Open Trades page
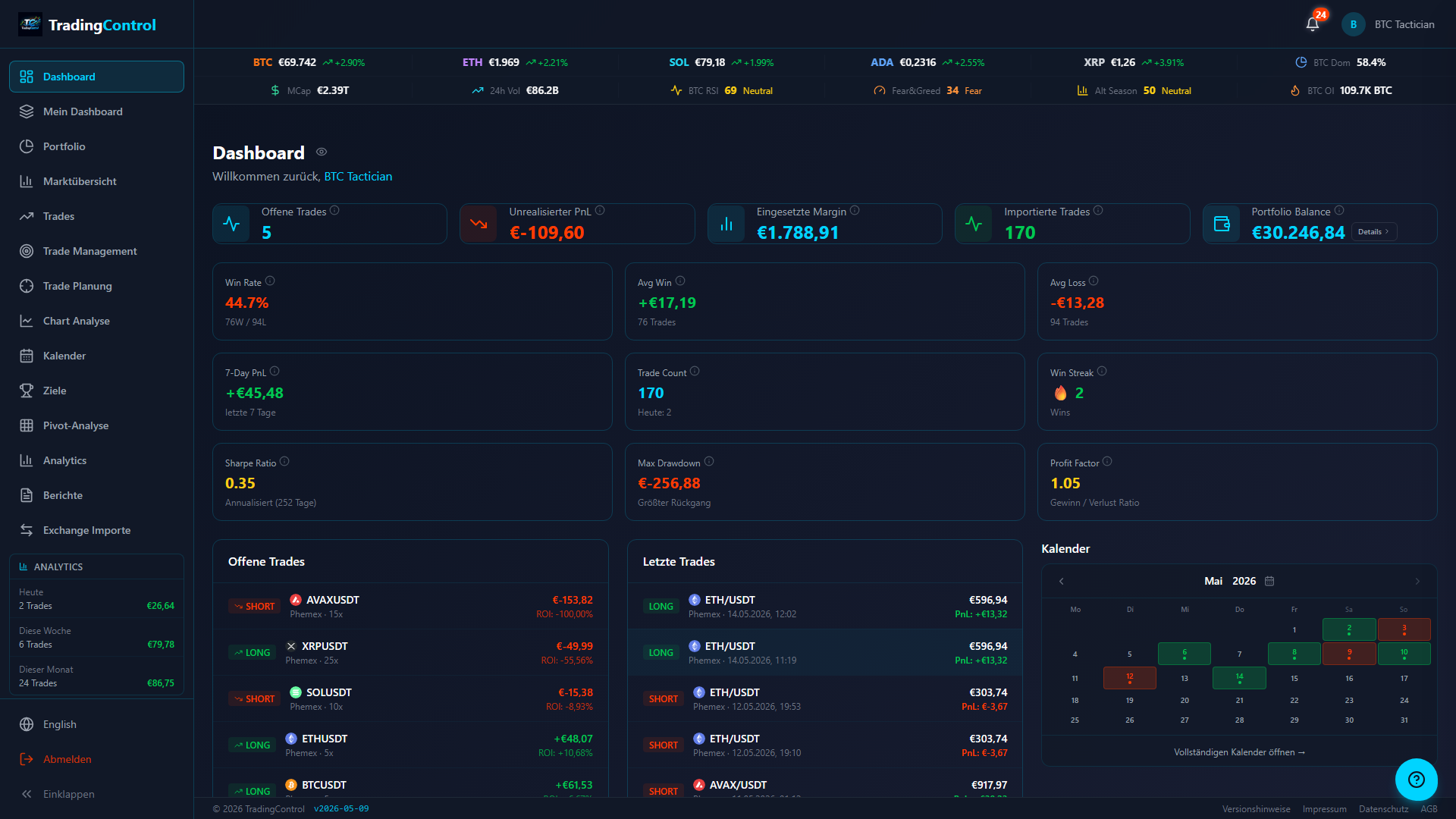 (96, 216)
